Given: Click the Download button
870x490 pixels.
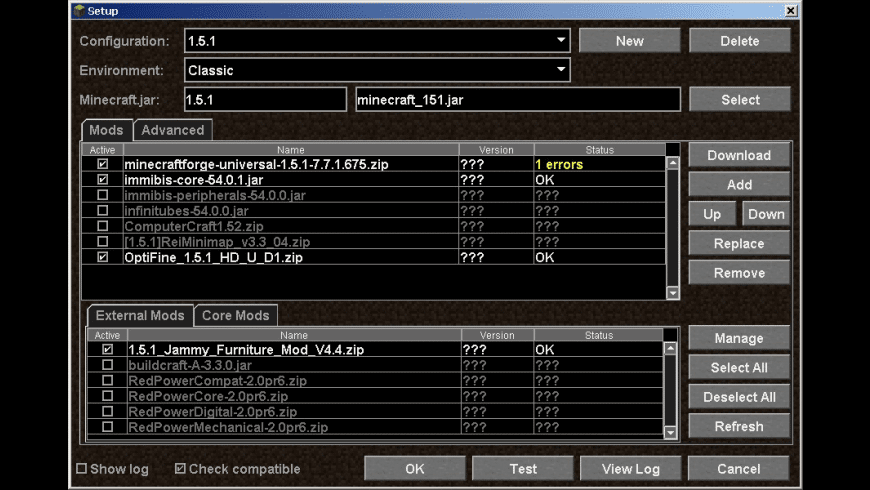Looking at the screenshot, I should point(739,155).
